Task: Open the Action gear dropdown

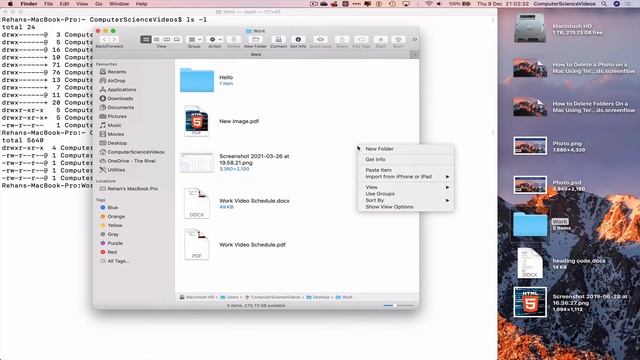Action: (215, 40)
